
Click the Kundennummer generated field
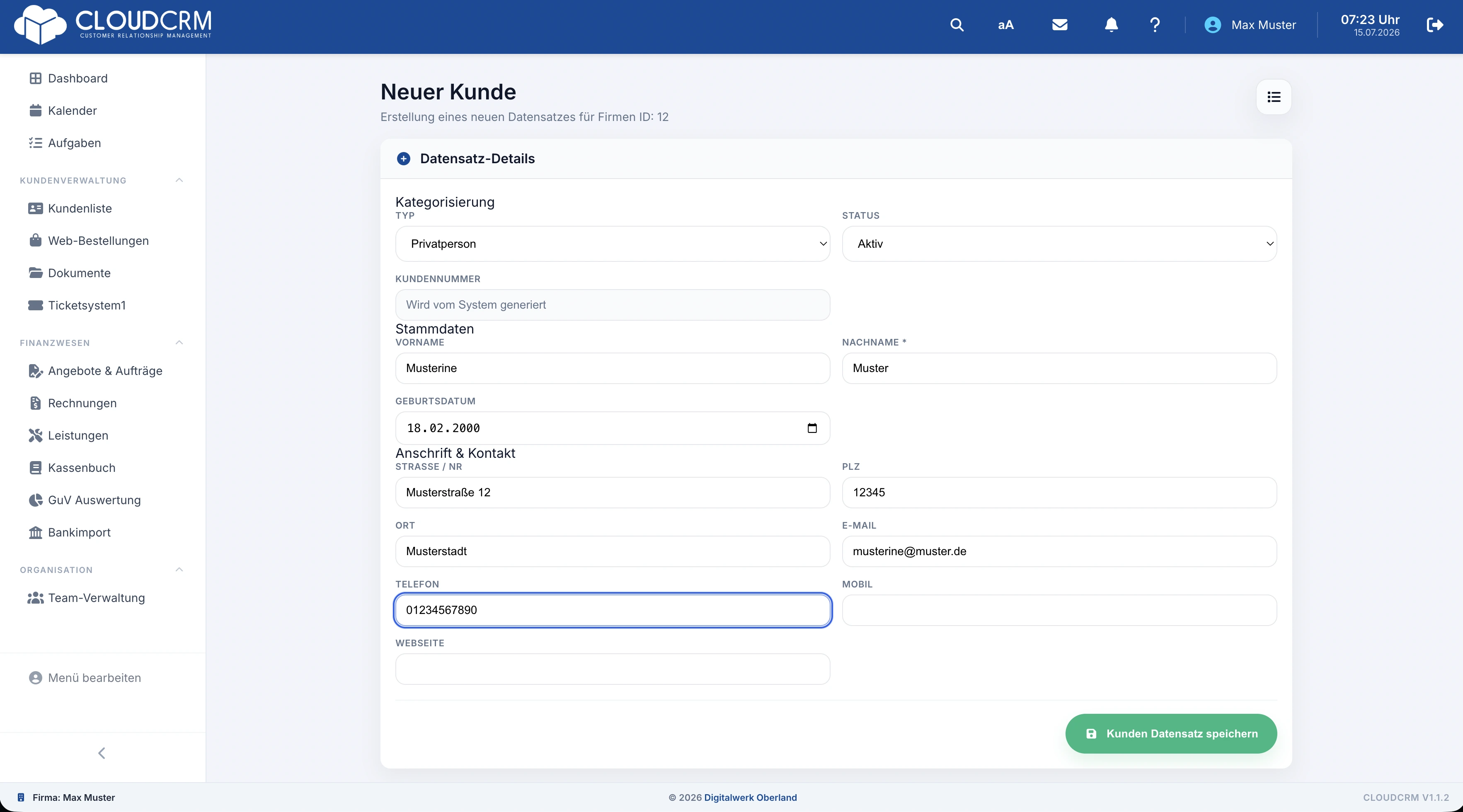click(x=612, y=305)
